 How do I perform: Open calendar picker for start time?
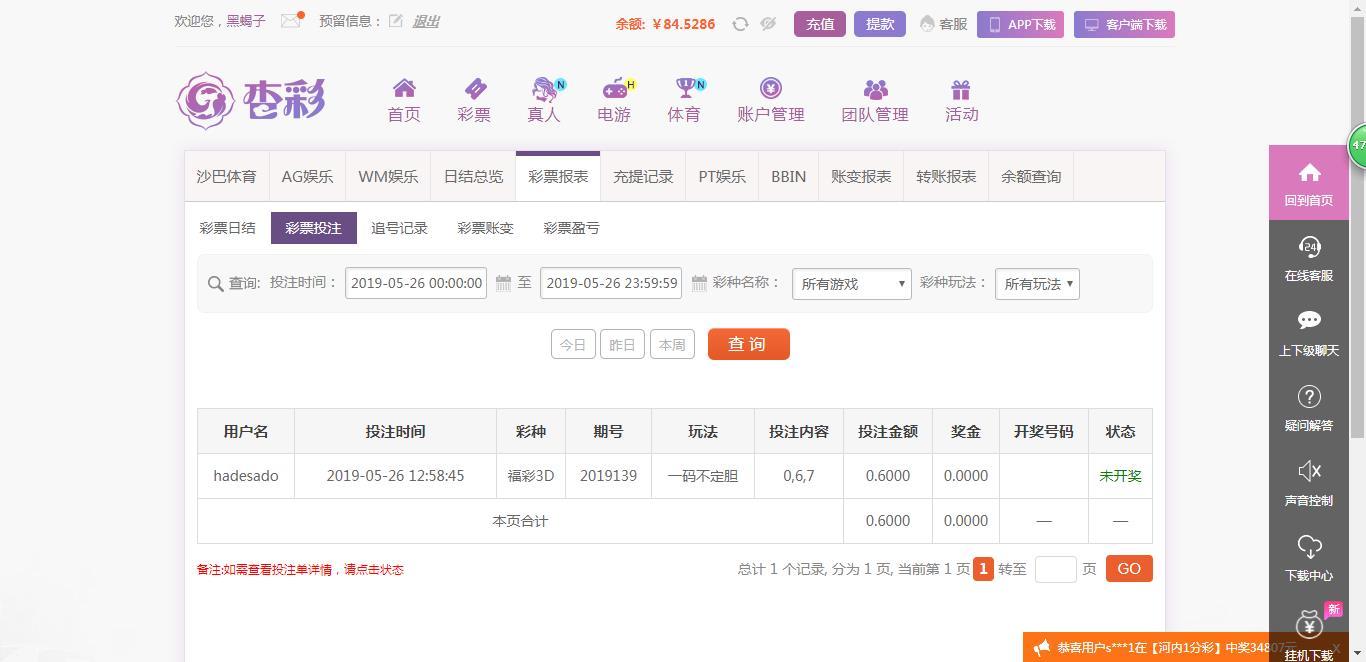coord(503,283)
